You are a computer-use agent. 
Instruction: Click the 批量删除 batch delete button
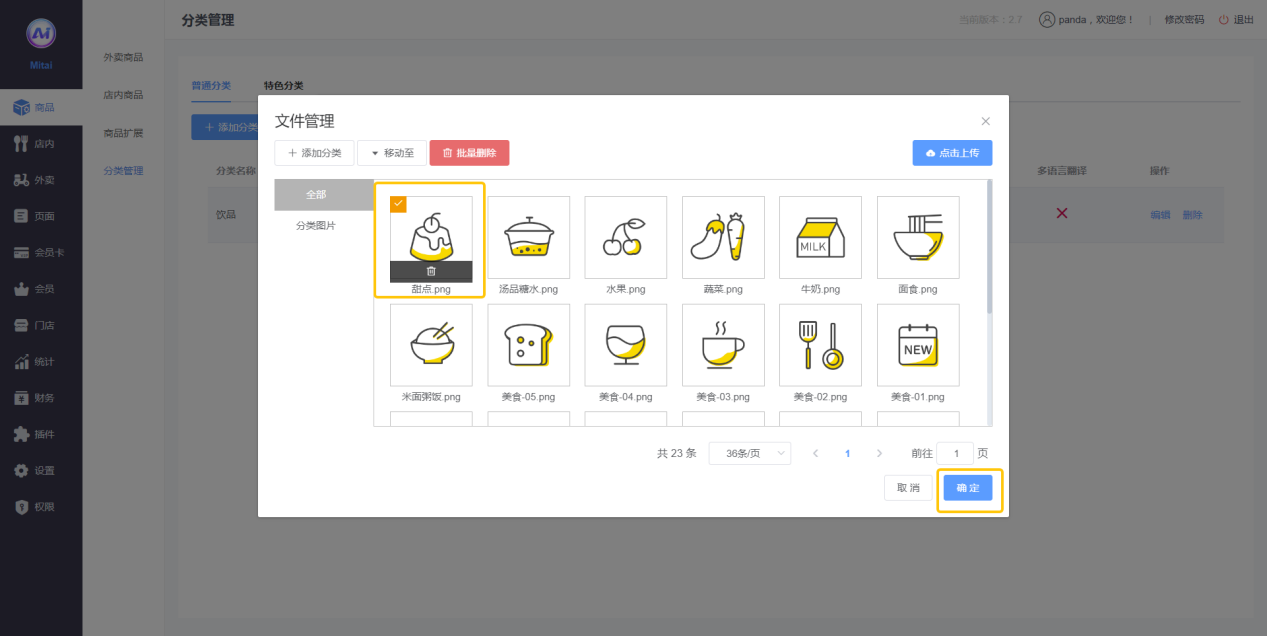469,153
